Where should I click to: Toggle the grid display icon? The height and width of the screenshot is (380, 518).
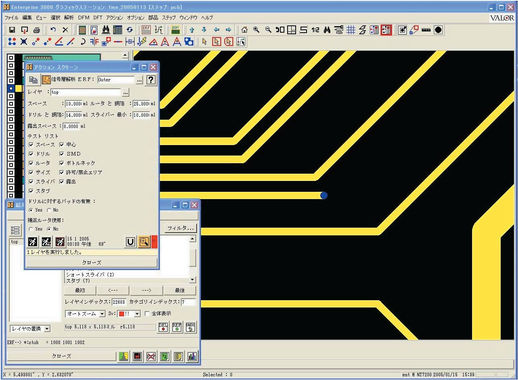click(x=351, y=30)
